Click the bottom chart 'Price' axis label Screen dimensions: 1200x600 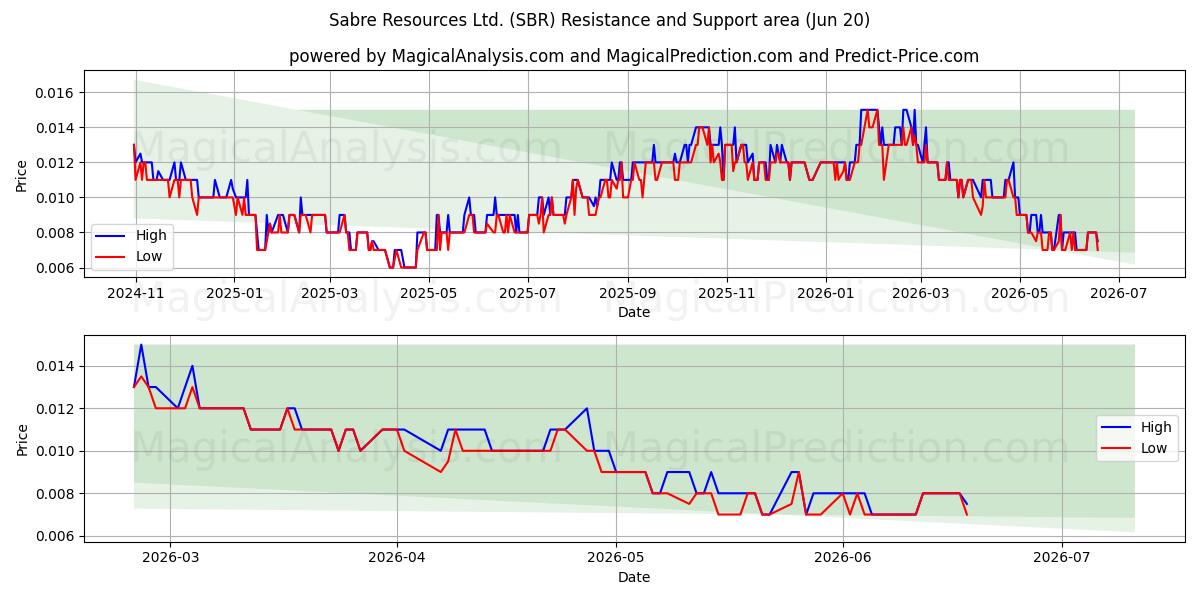point(22,440)
